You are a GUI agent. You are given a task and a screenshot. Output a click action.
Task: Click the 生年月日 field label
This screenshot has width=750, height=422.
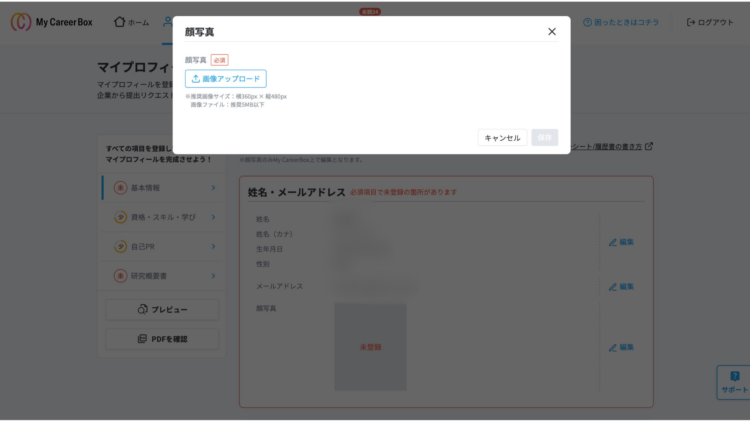[x=269, y=249]
